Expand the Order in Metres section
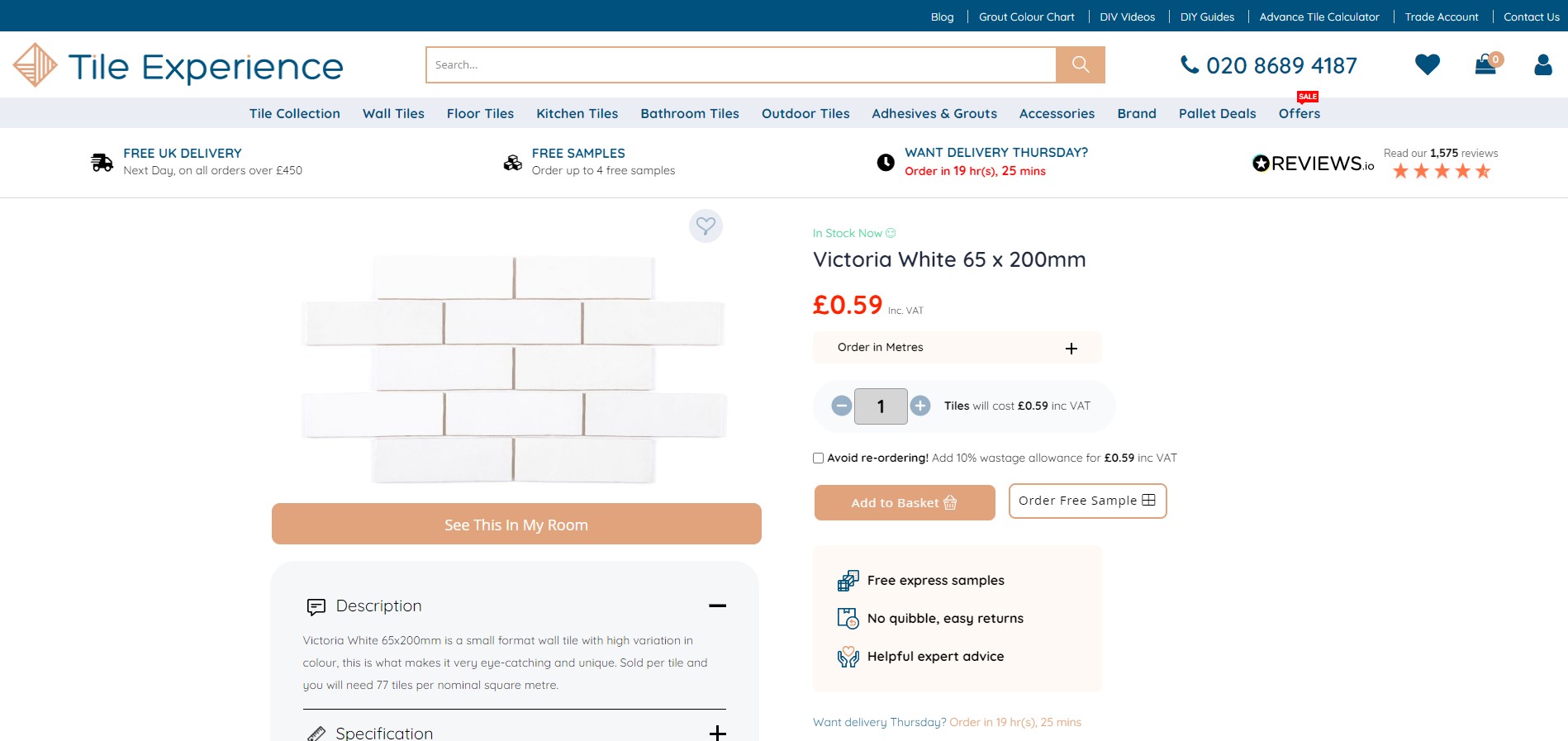 tap(1071, 349)
